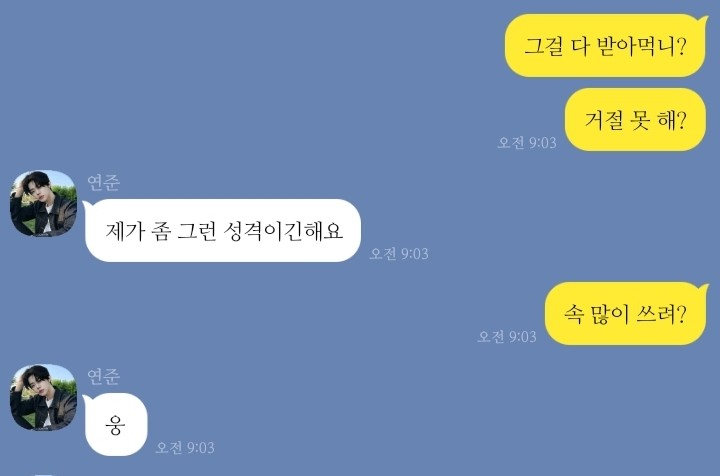
Task: Open 연준's profile photo beside "제가 좀" message
Action: [44, 203]
